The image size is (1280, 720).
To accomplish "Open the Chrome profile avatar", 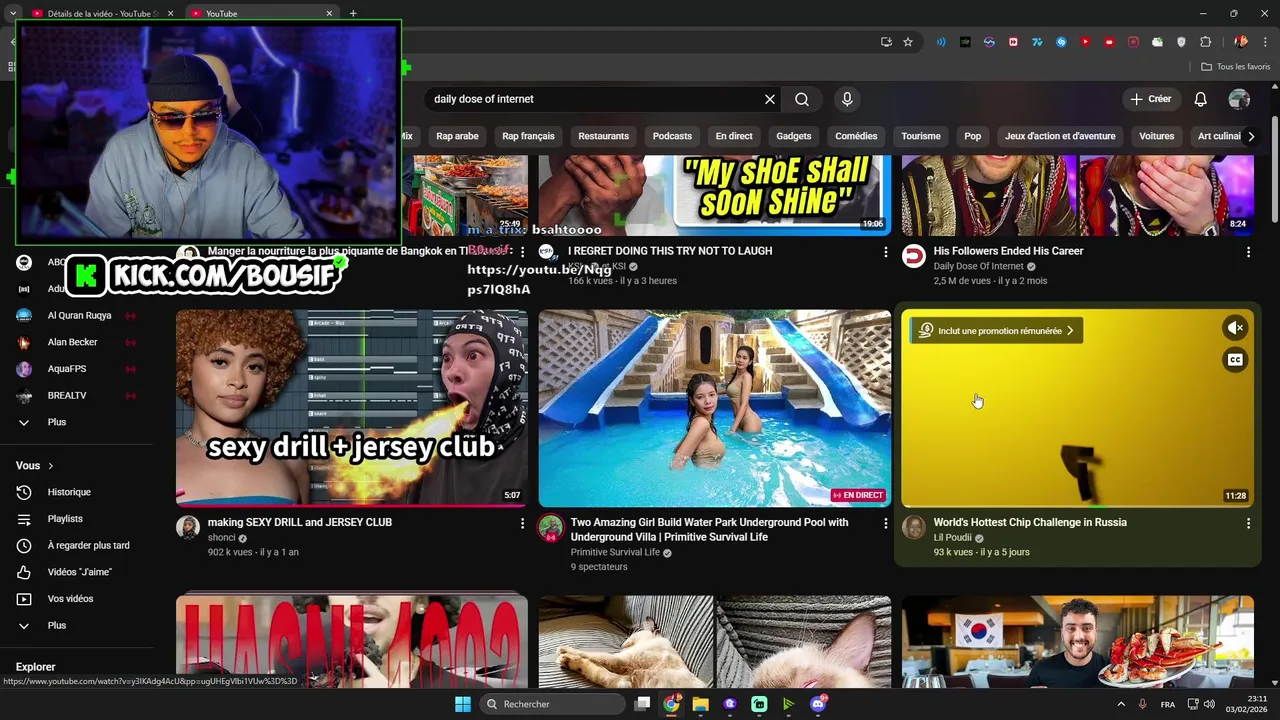I will click(x=1241, y=42).
